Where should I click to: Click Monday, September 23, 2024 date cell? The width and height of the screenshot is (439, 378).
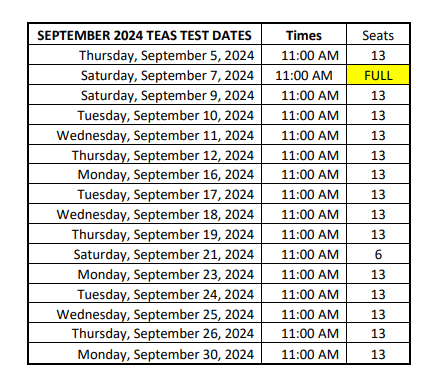click(x=145, y=274)
